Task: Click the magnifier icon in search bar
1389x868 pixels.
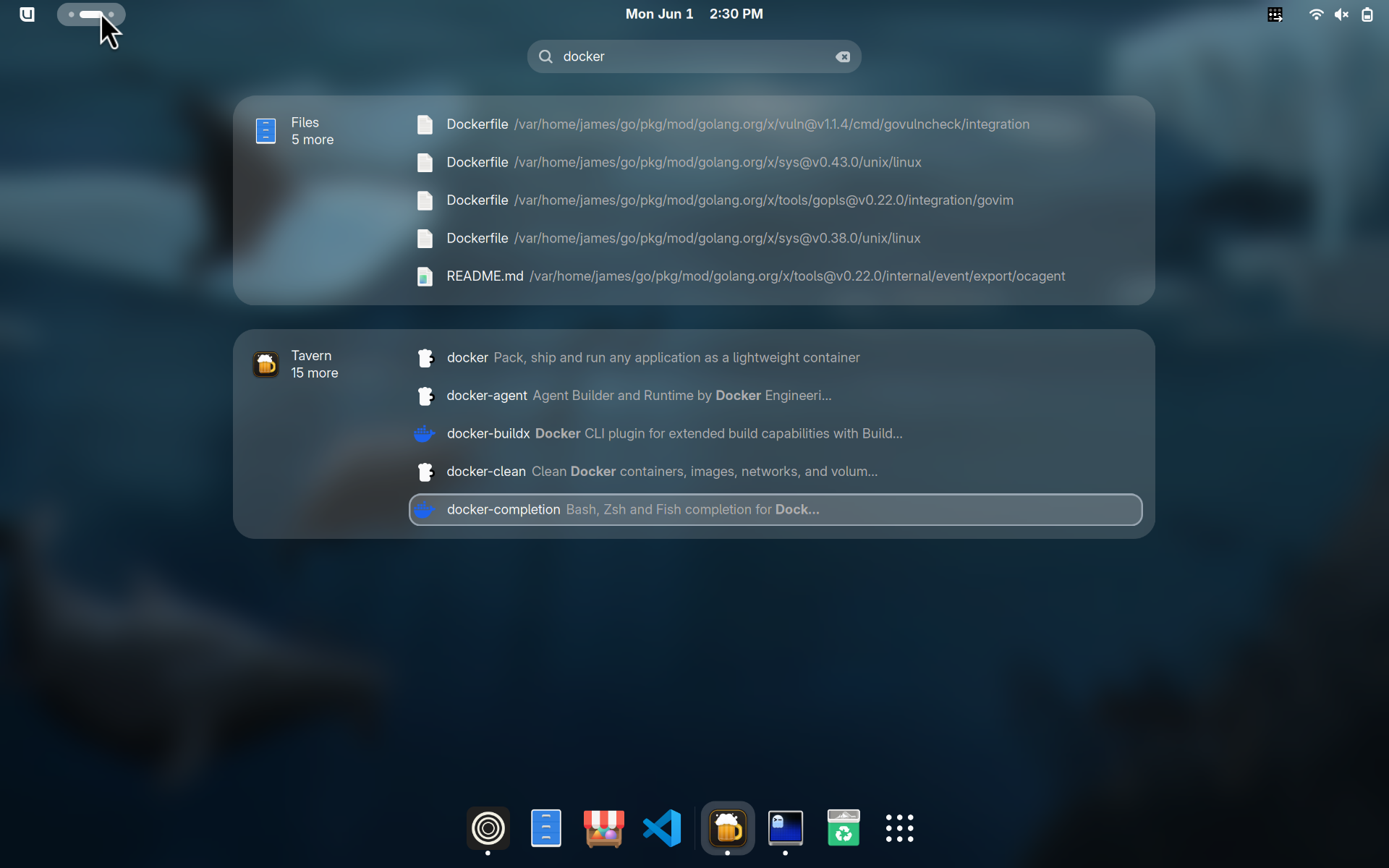Action: pos(545,56)
